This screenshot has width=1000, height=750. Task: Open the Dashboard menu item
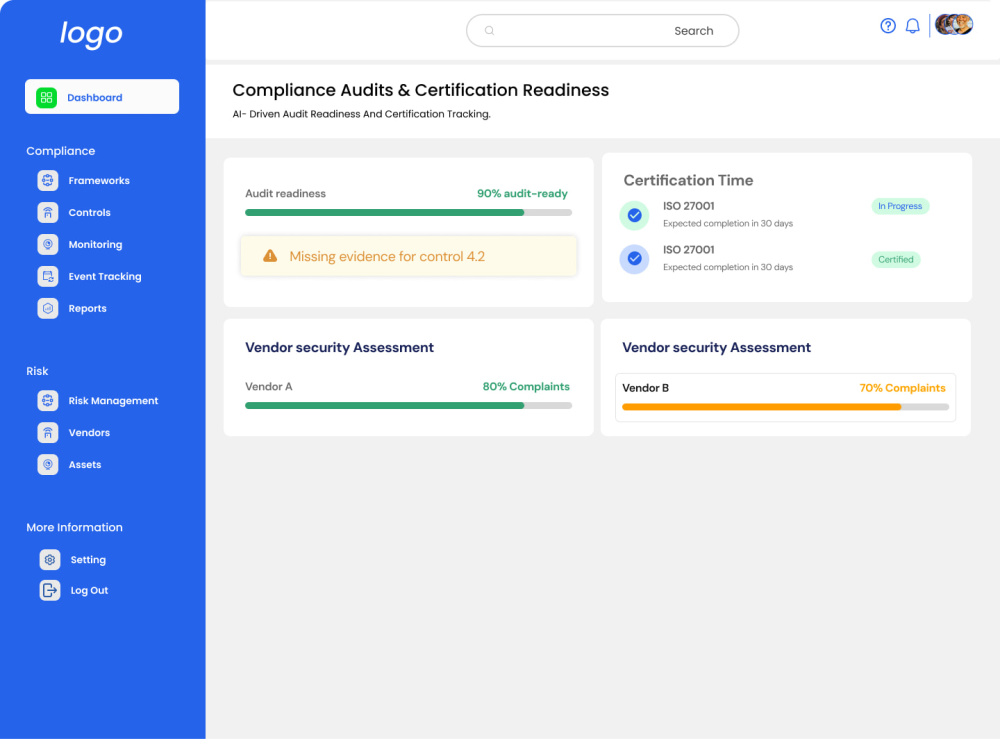click(102, 97)
